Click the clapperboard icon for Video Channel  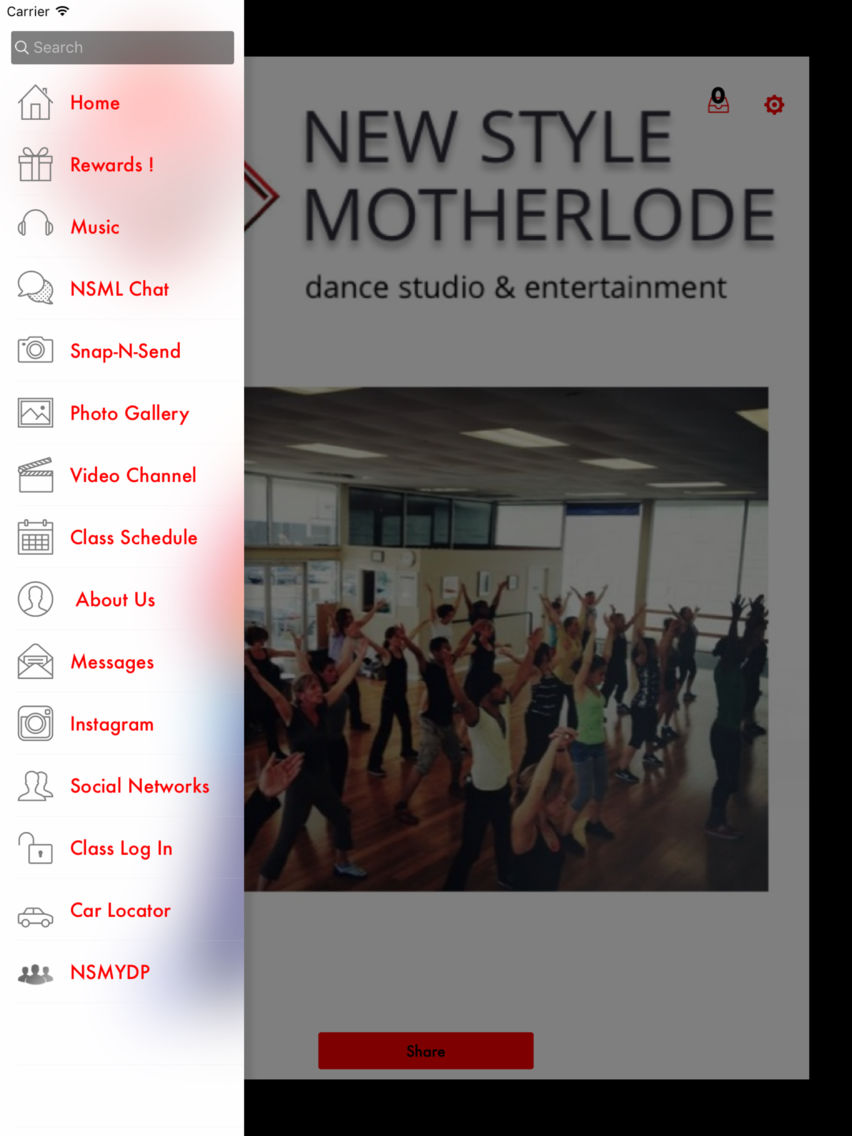click(x=35, y=475)
